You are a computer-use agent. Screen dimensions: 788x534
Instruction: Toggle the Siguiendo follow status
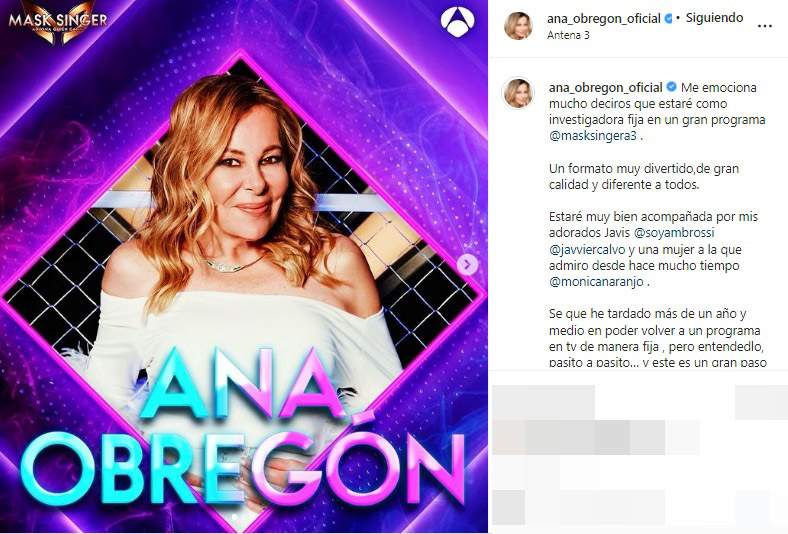pyautogui.click(x=715, y=18)
